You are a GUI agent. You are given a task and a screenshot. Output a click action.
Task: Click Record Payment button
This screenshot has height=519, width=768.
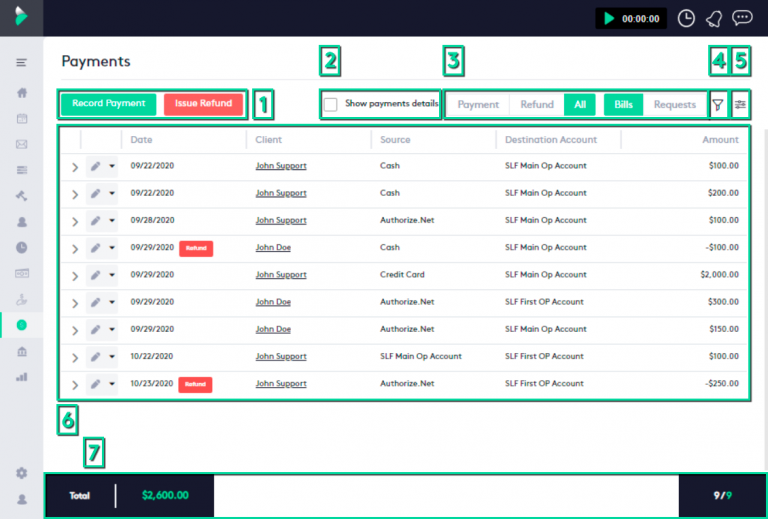[109, 104]
